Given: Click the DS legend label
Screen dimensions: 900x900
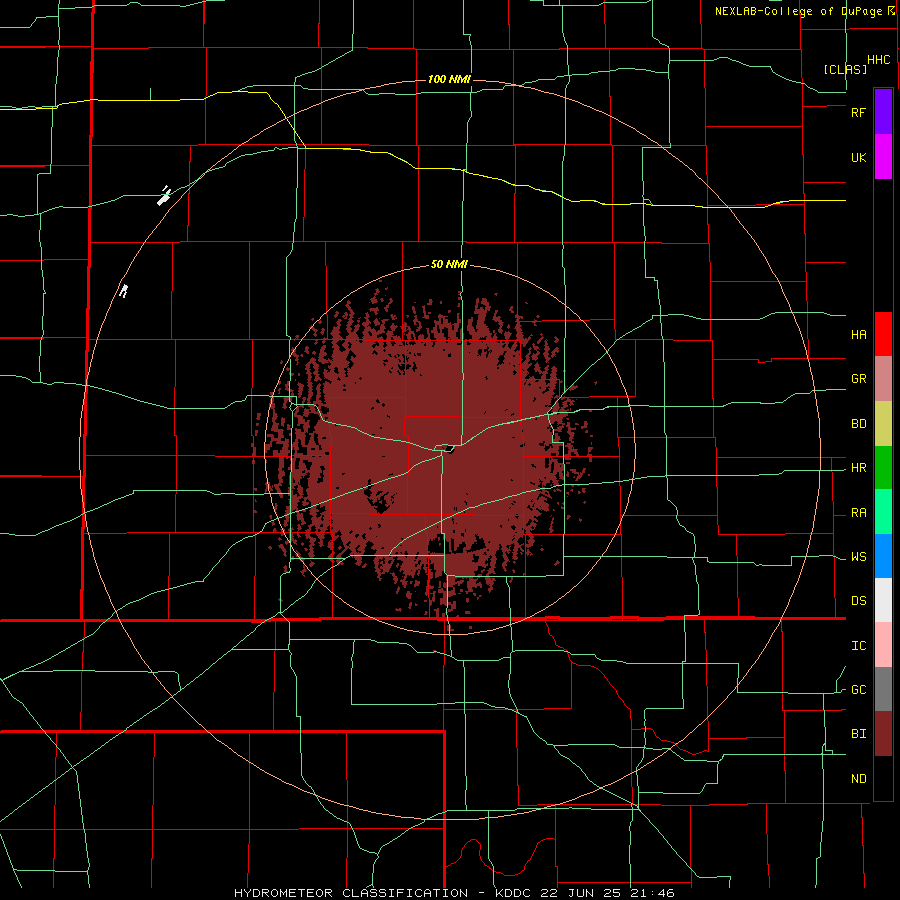Looking at the screenshot, I should click(x=858, y=601).
